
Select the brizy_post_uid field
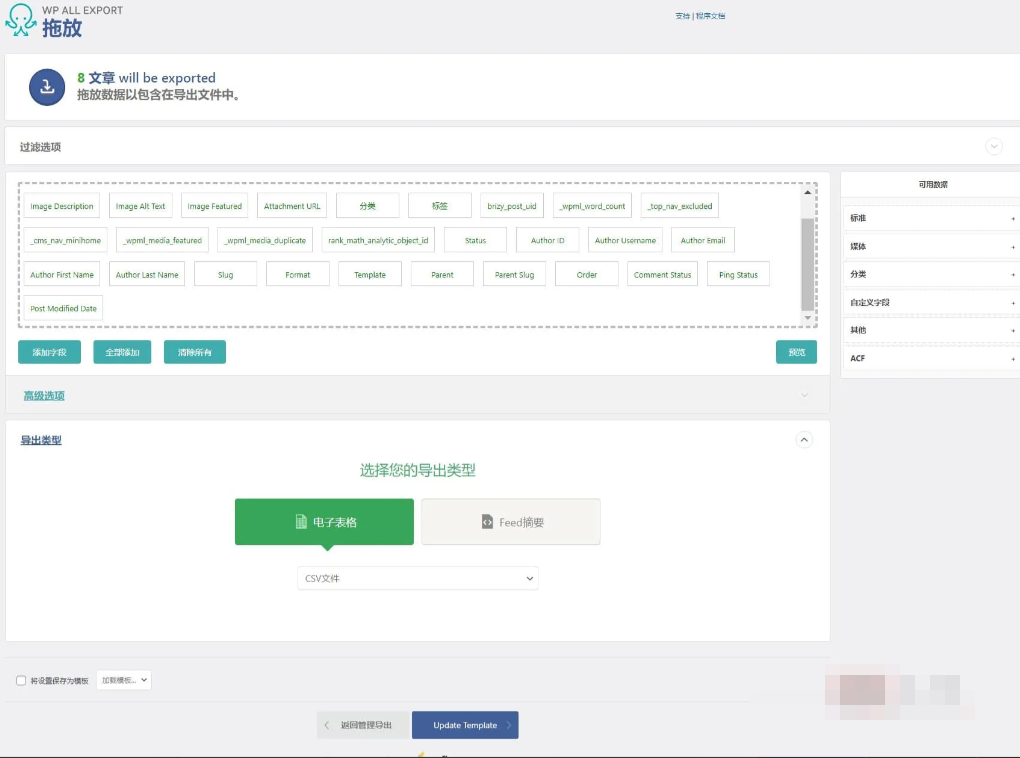[x=512, y=206]
